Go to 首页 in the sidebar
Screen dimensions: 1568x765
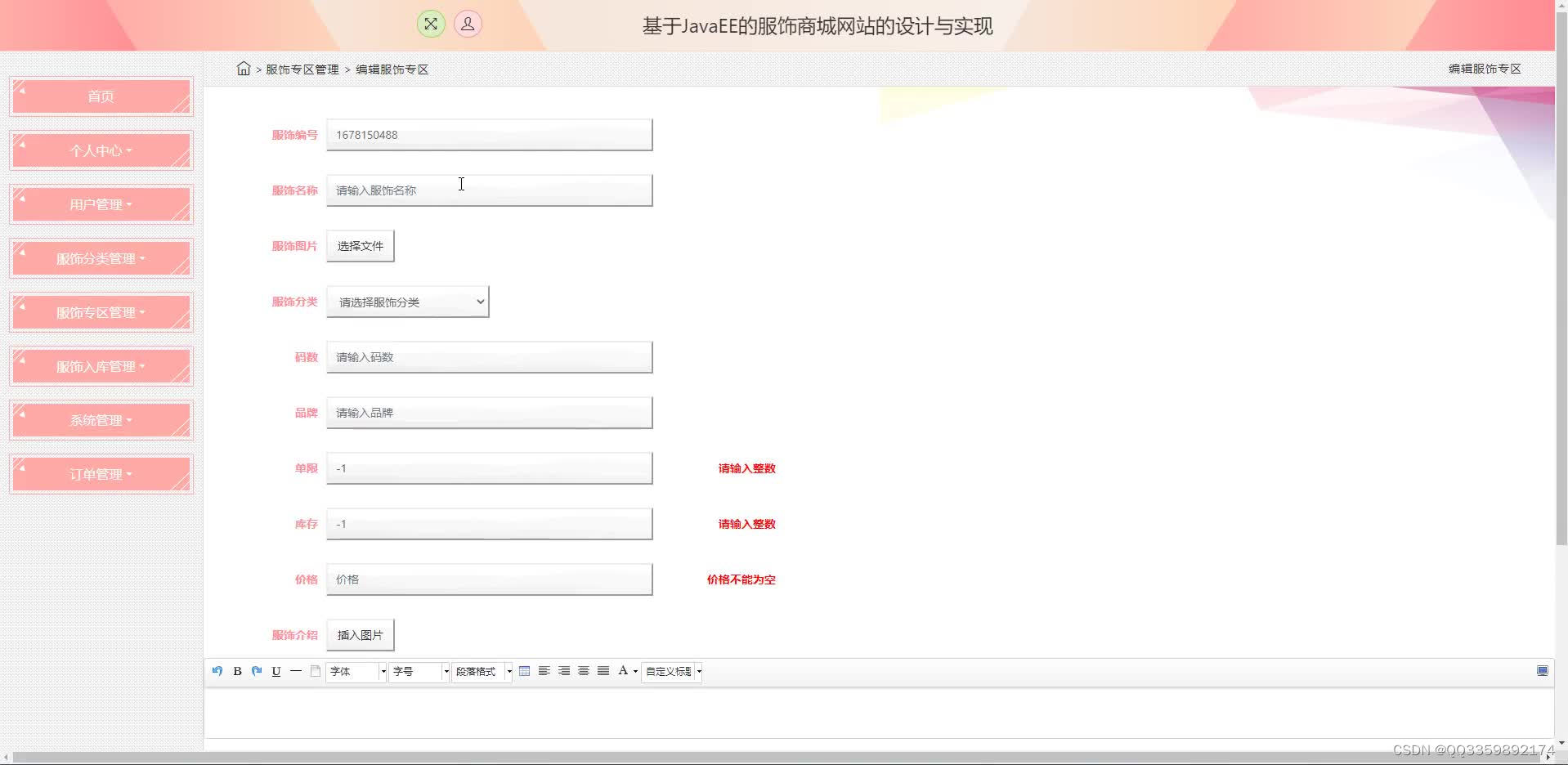(x=101, y=96)
